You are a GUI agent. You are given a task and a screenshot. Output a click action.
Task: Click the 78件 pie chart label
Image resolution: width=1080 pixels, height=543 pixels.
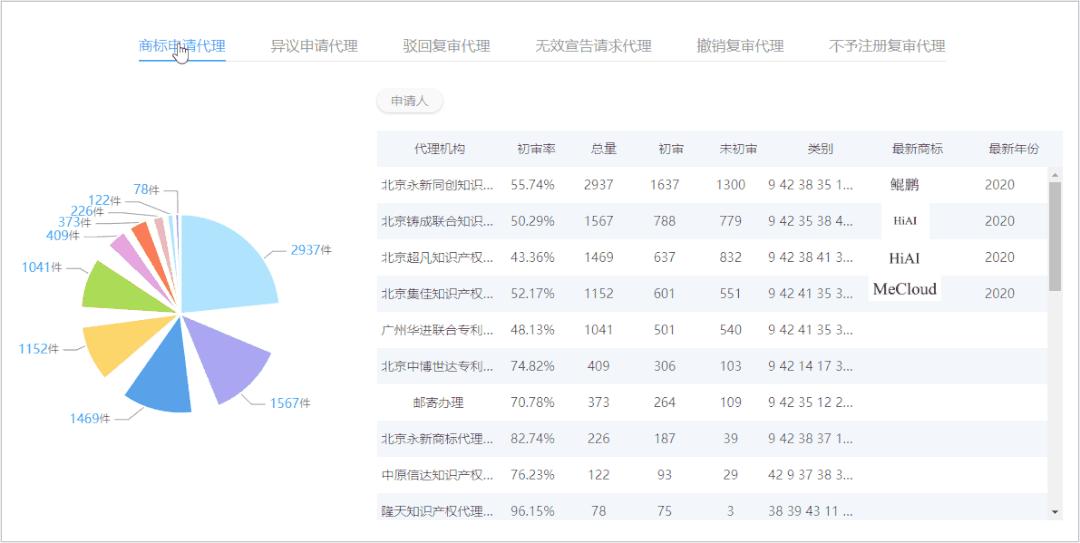pyautogui.click(x=147, y=189)
